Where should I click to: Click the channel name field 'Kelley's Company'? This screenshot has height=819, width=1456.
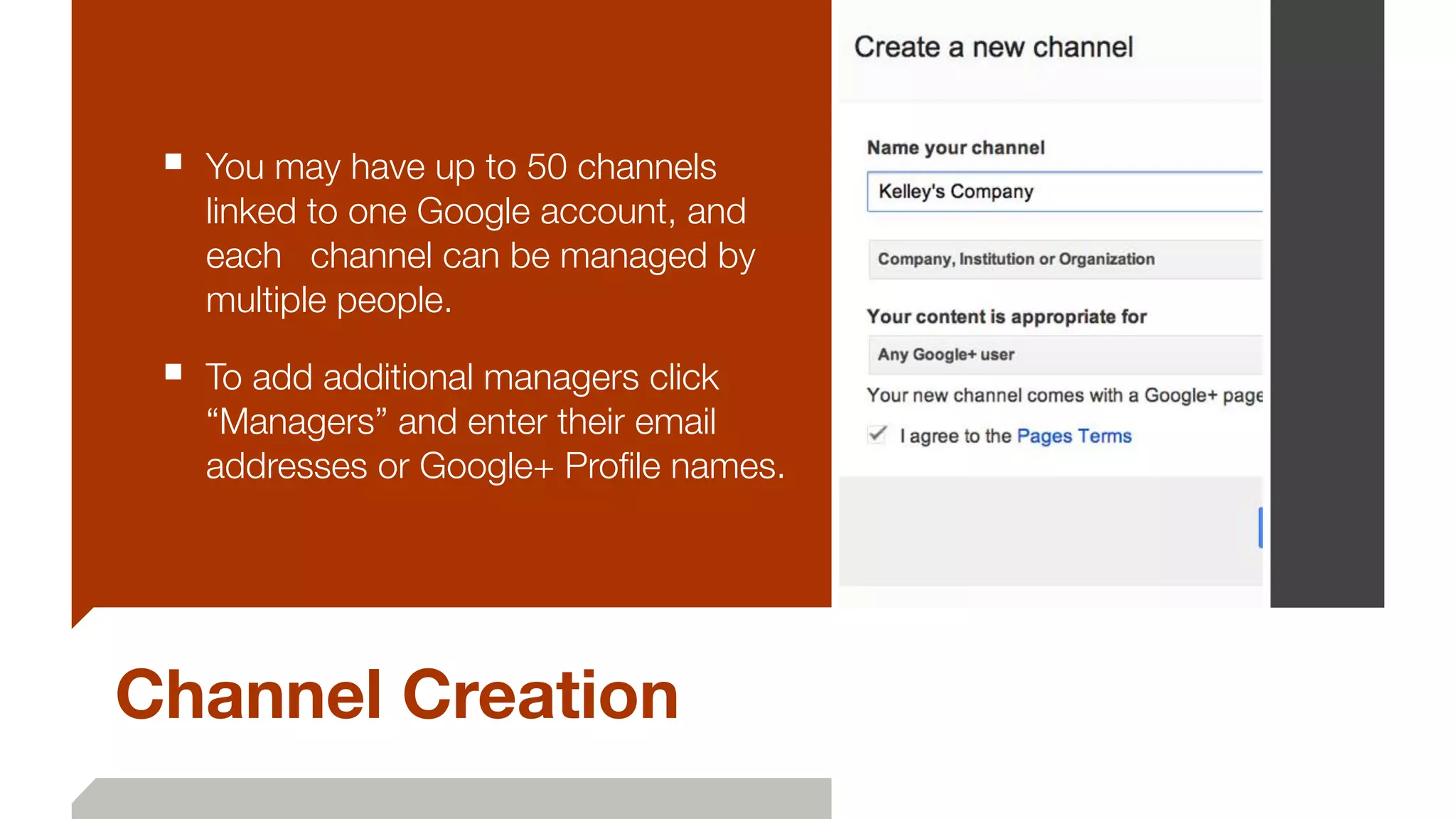[1064, 191]
